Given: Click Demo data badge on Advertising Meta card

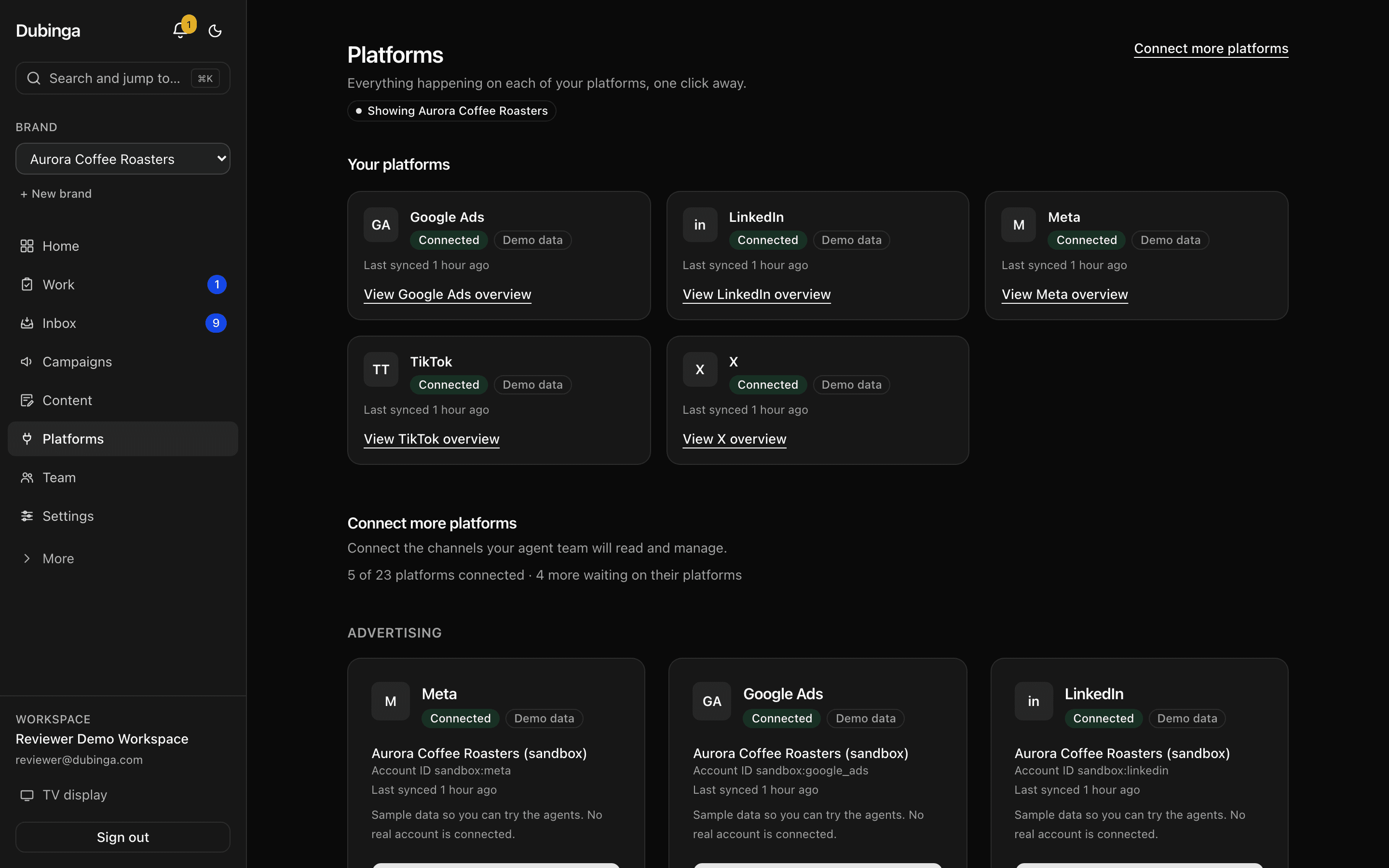Looking at the screenshot, I should click(544, 718).
